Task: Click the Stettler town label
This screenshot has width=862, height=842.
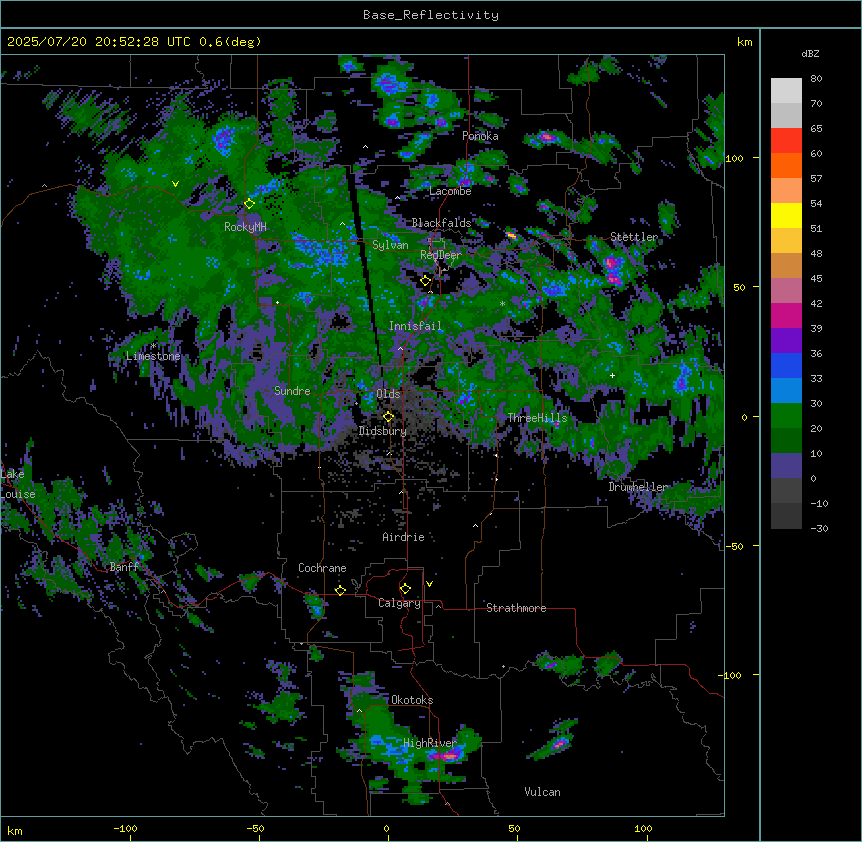Action: tap(634, 237)
